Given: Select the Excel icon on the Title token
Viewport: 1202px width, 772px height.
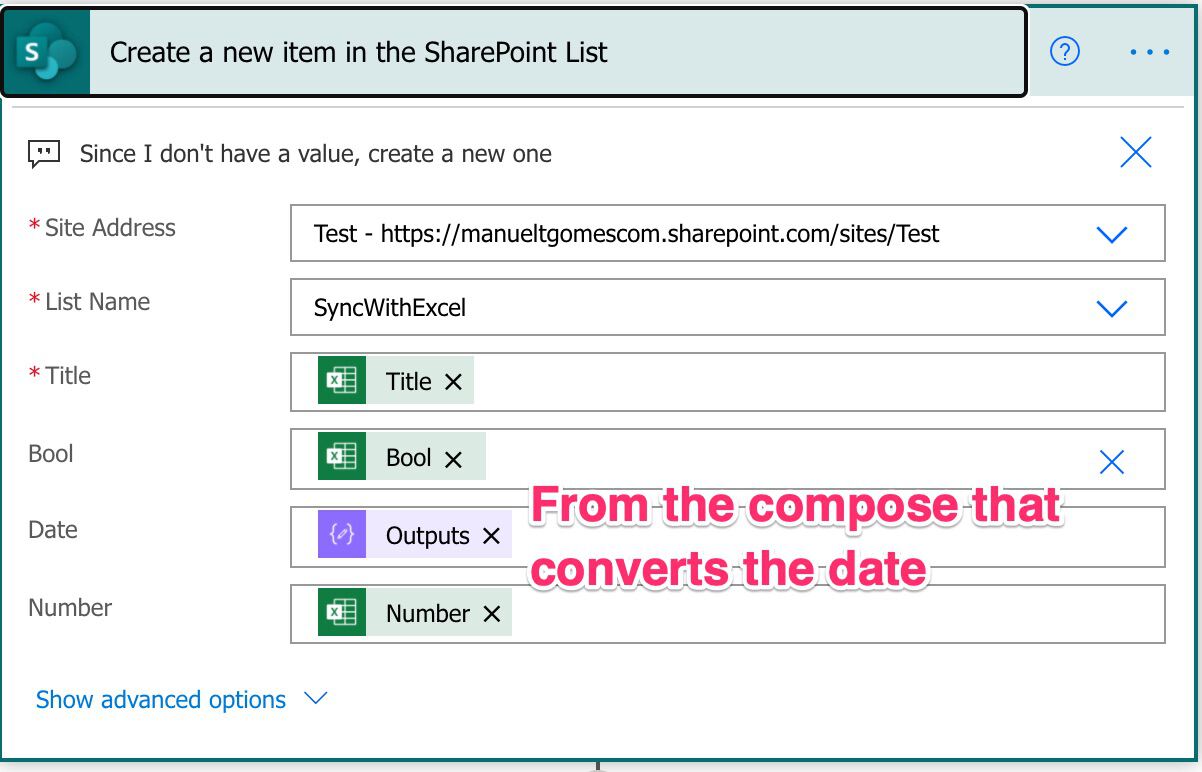Looking at the screenshot, I should click(x=343, y=380).
